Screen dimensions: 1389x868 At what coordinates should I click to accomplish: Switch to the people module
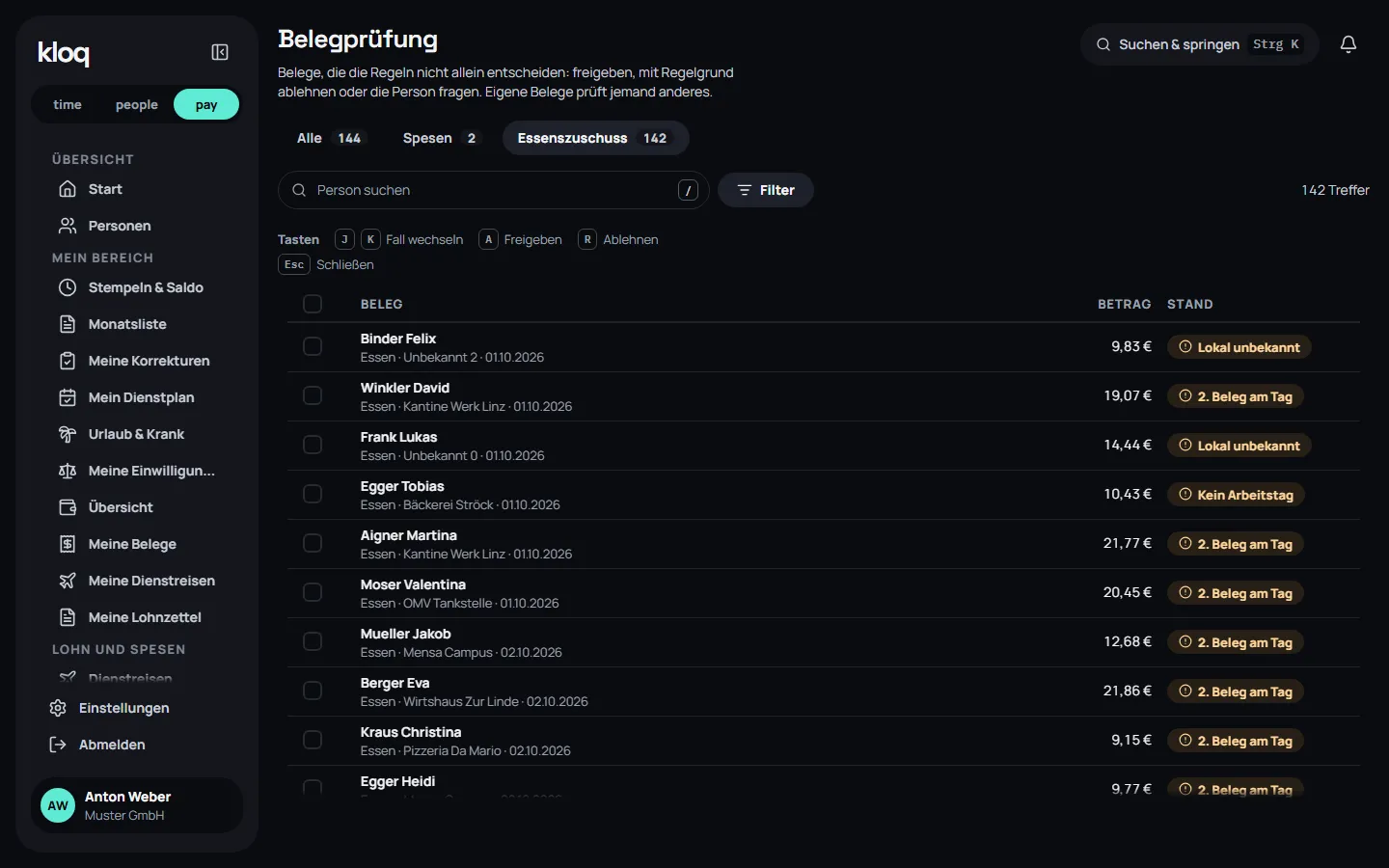pyautogui.click(x=136, y=104)
